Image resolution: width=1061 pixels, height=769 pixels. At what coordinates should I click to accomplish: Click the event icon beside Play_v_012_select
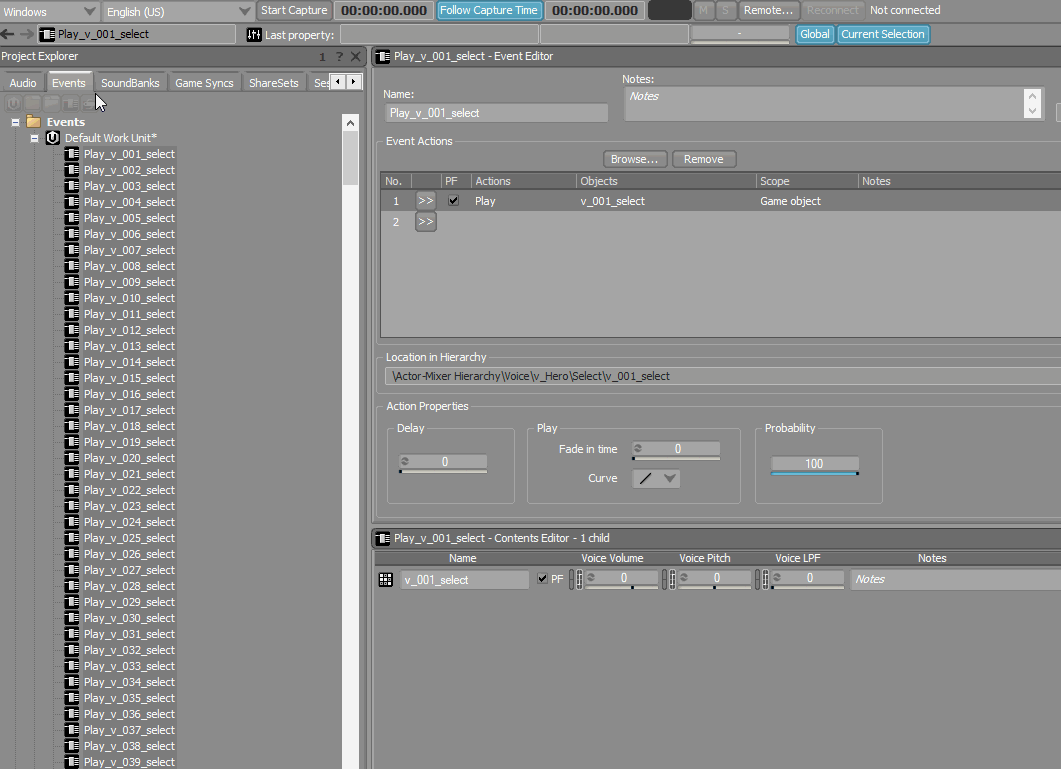pos(72,330)
